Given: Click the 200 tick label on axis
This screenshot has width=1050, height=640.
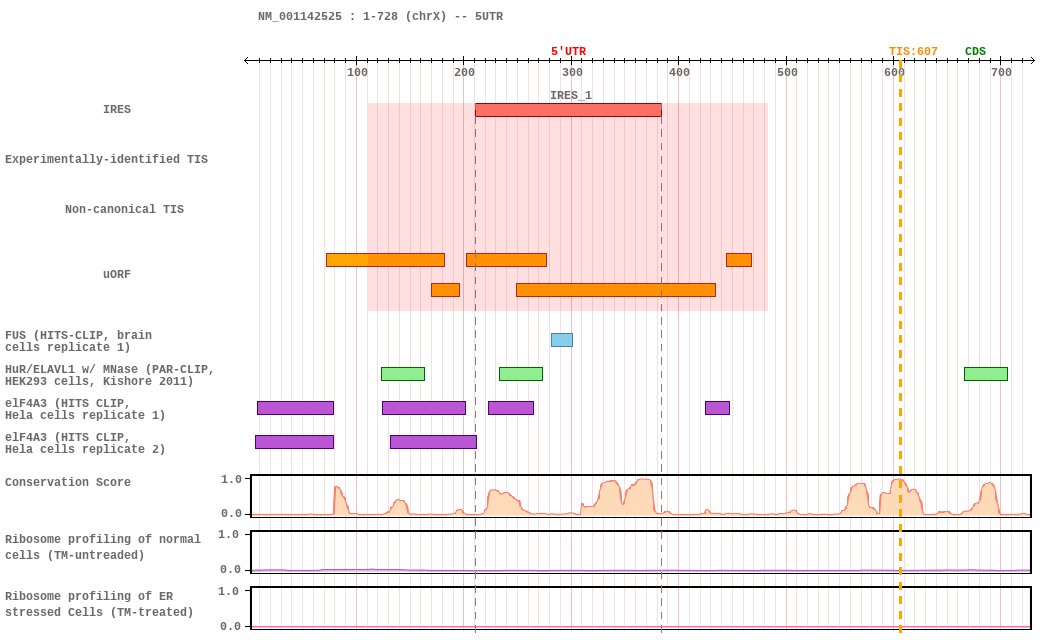Looking at the screenshot, I should (x=464, y=72).
